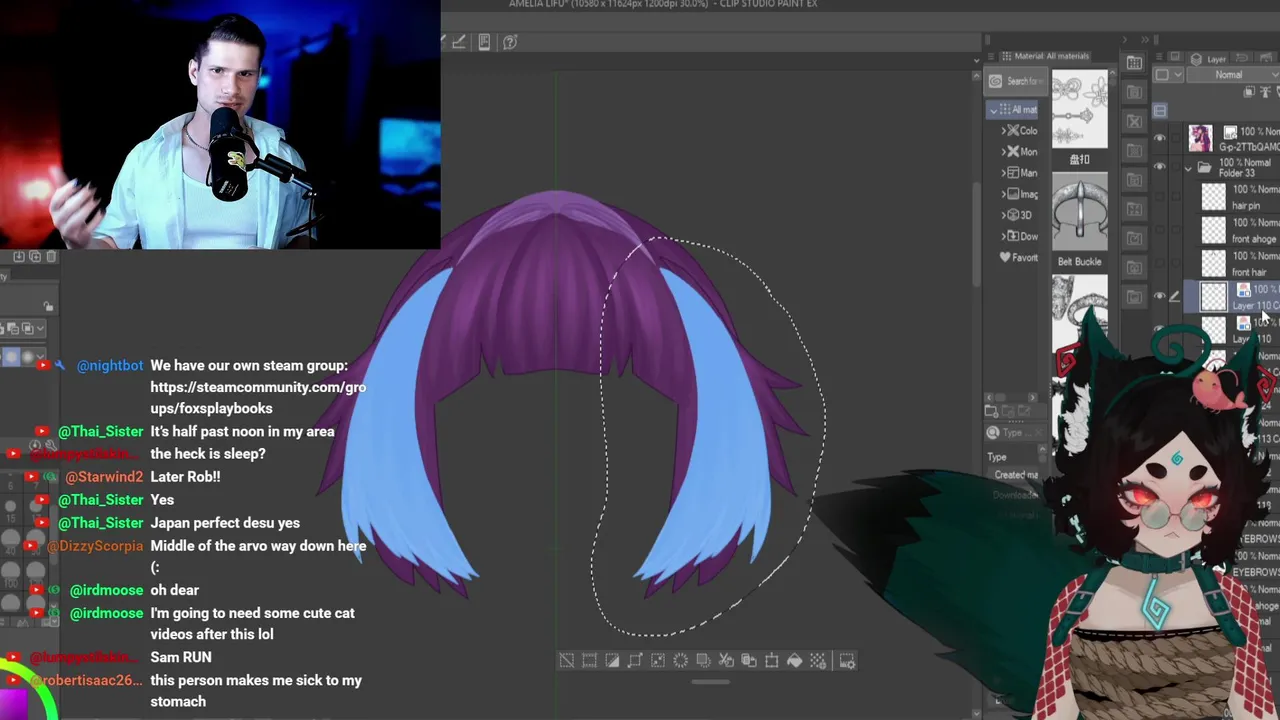The width and height of the screenshot is (1280, 720).
Task: Click Delete outside selection launcher icon
Action: pyautogui.click(x=703, y=661)
